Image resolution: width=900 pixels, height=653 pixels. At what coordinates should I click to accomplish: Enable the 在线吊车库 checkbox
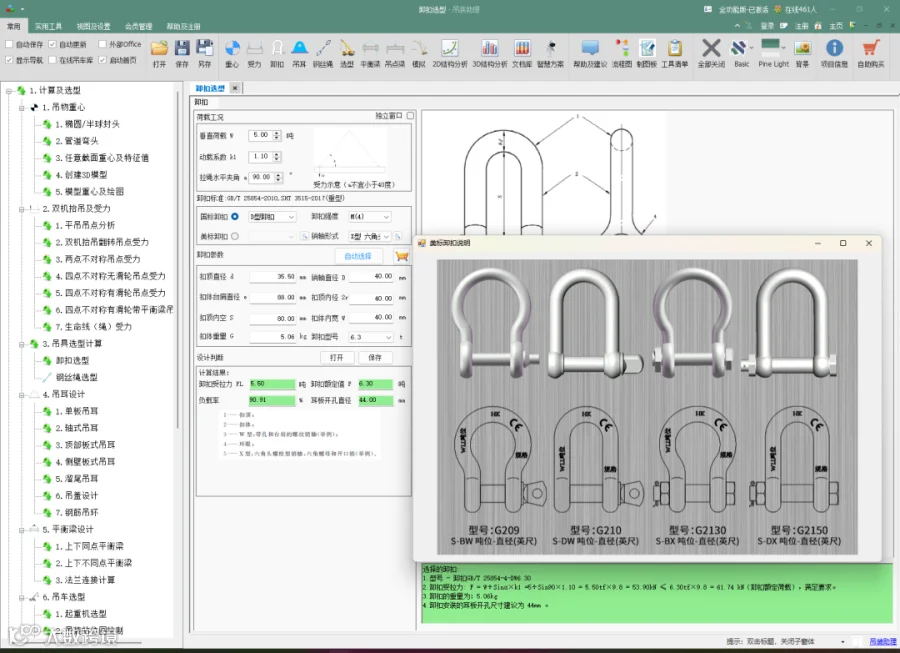[x=52, y=60]
